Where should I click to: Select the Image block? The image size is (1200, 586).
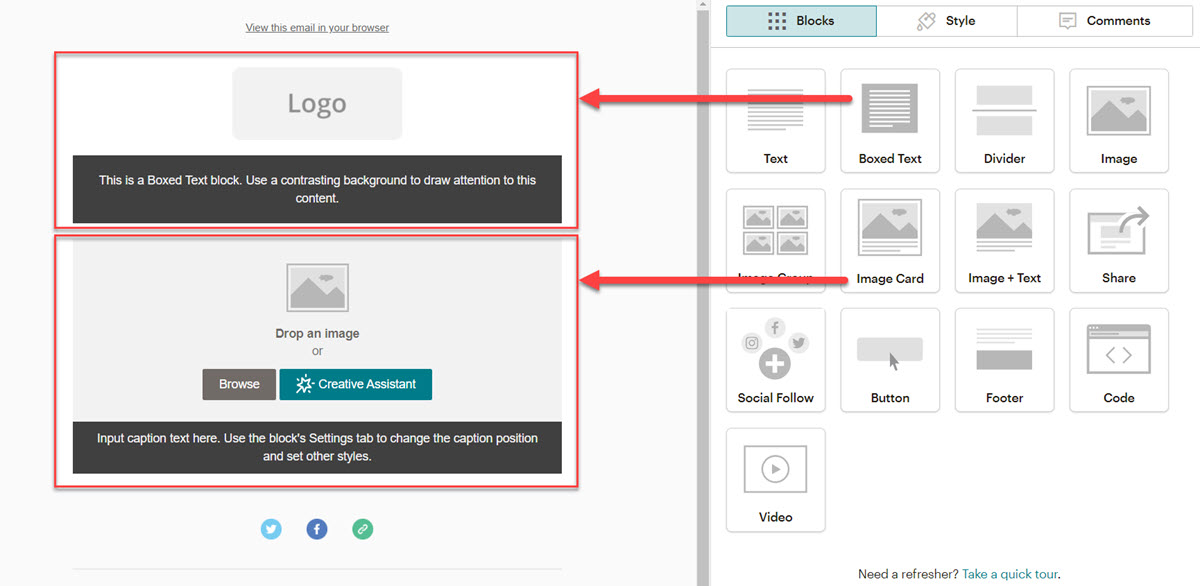pos(1119,121)
